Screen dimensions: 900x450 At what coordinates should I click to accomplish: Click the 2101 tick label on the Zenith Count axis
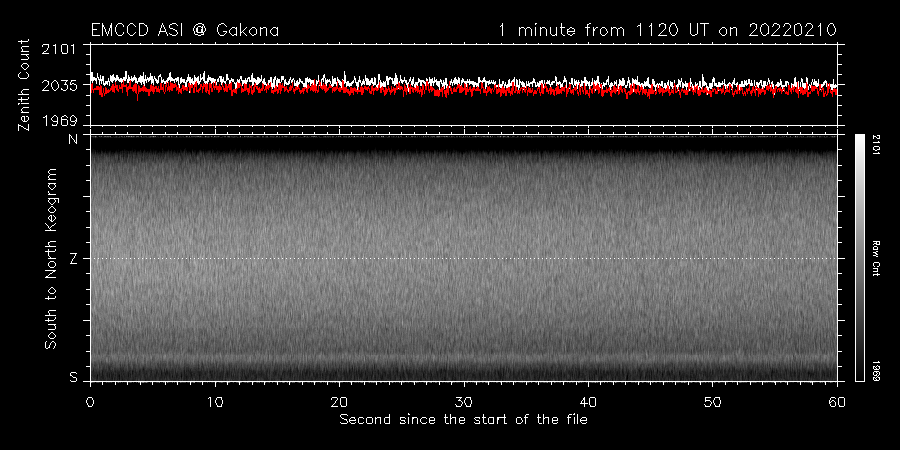coord(59,49)
